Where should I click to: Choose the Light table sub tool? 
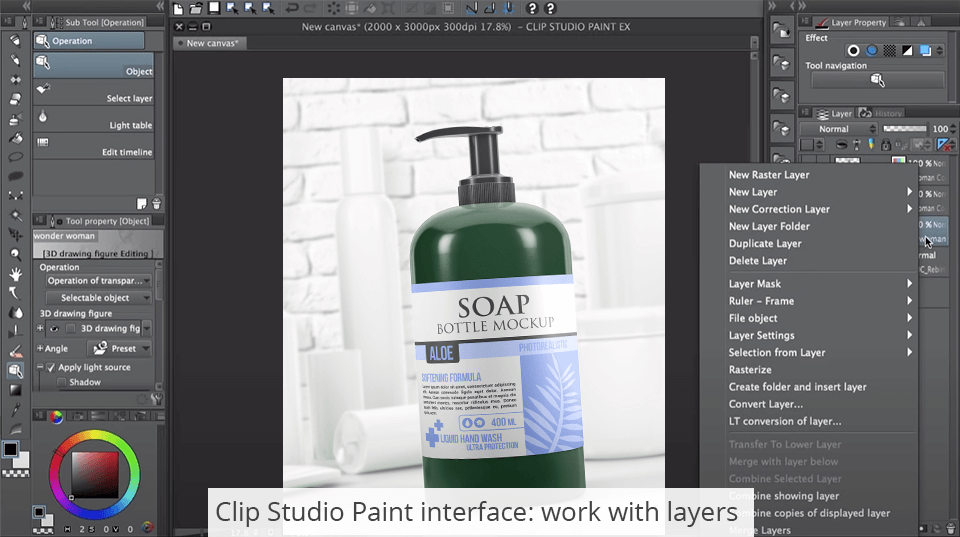click(x=94, y=119)
